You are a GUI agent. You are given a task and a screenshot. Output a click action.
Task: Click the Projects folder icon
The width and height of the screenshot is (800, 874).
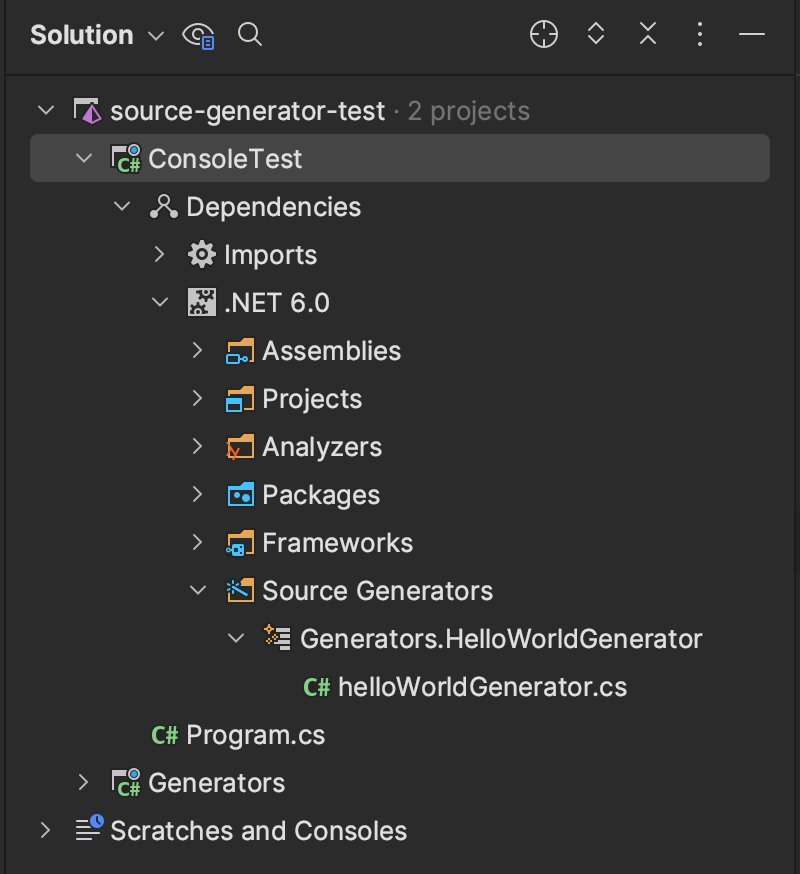[x=240, y=399]
